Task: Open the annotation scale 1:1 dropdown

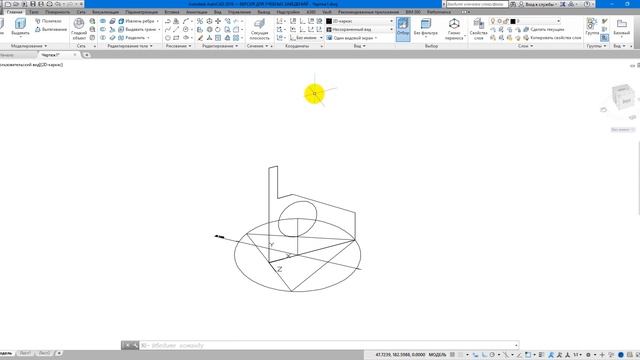Action: [577, 355]
